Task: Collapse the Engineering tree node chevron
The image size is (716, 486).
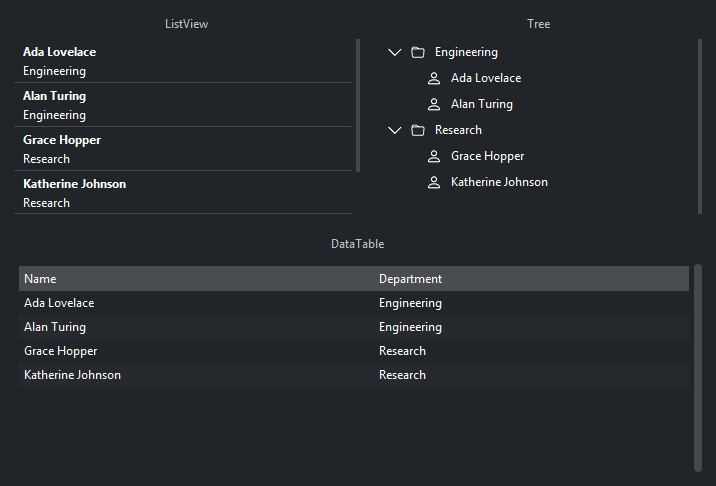Action: [395, 52]
